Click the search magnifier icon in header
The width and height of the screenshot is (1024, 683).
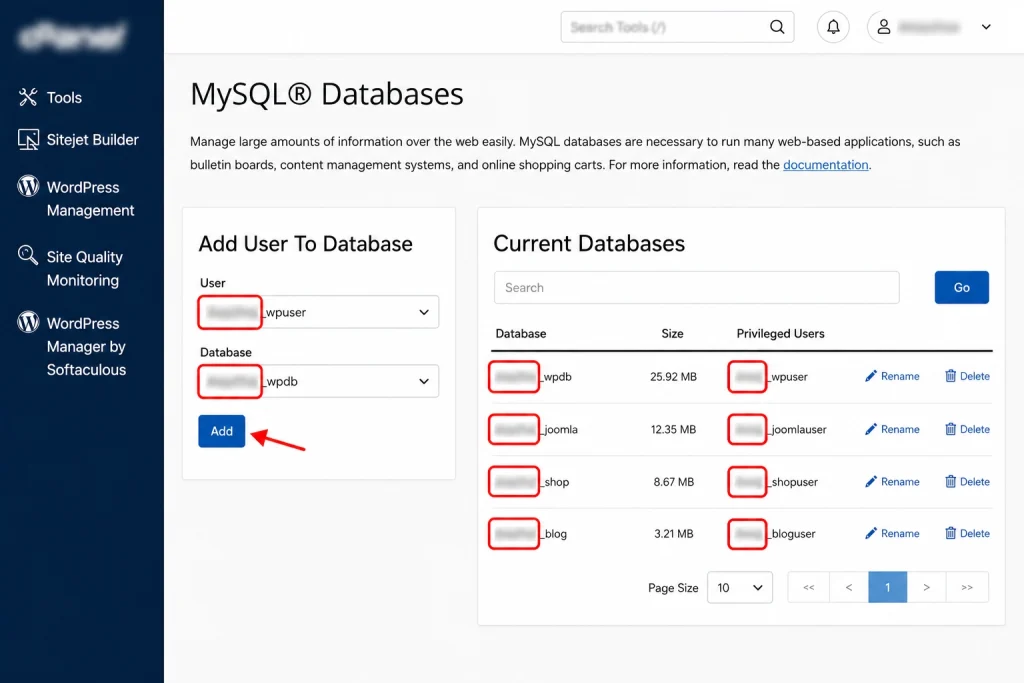click(776, 27)
